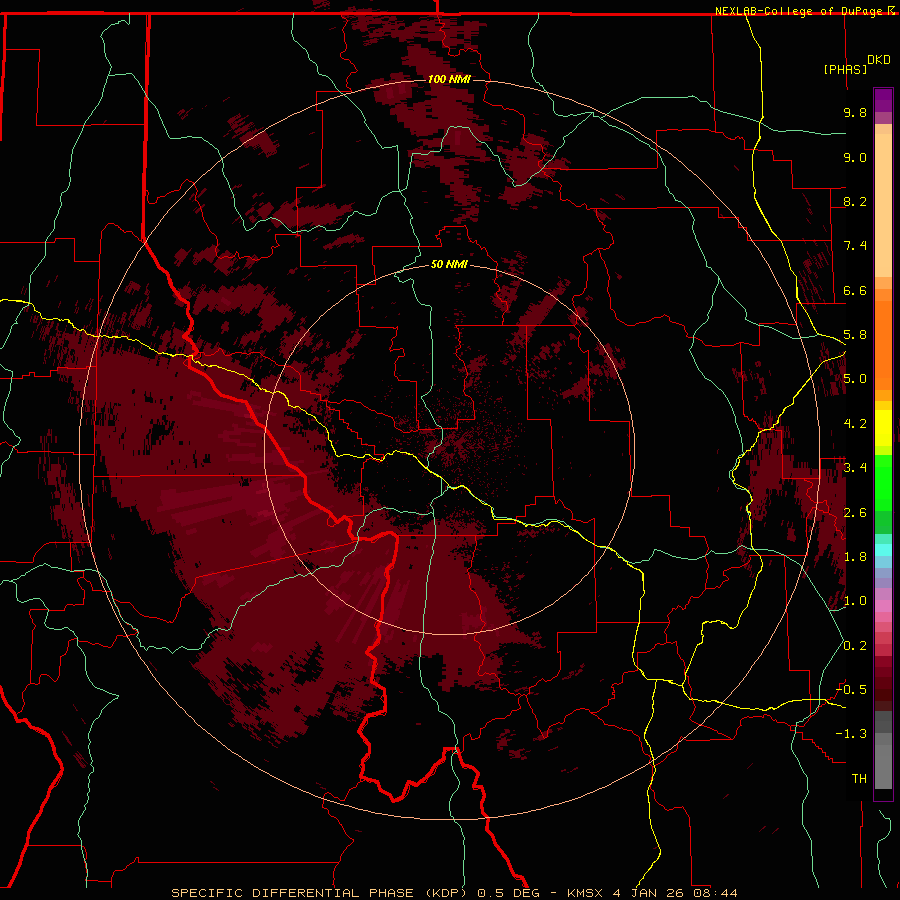Click the 3.4 value on the legend
The height and width of the screenshot is (900, 900).
click(855, 468)
